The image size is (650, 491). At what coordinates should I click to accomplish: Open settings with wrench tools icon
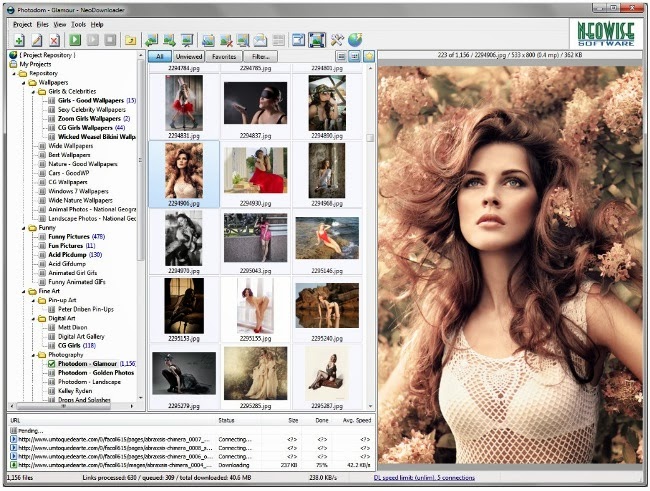(336, 40)
